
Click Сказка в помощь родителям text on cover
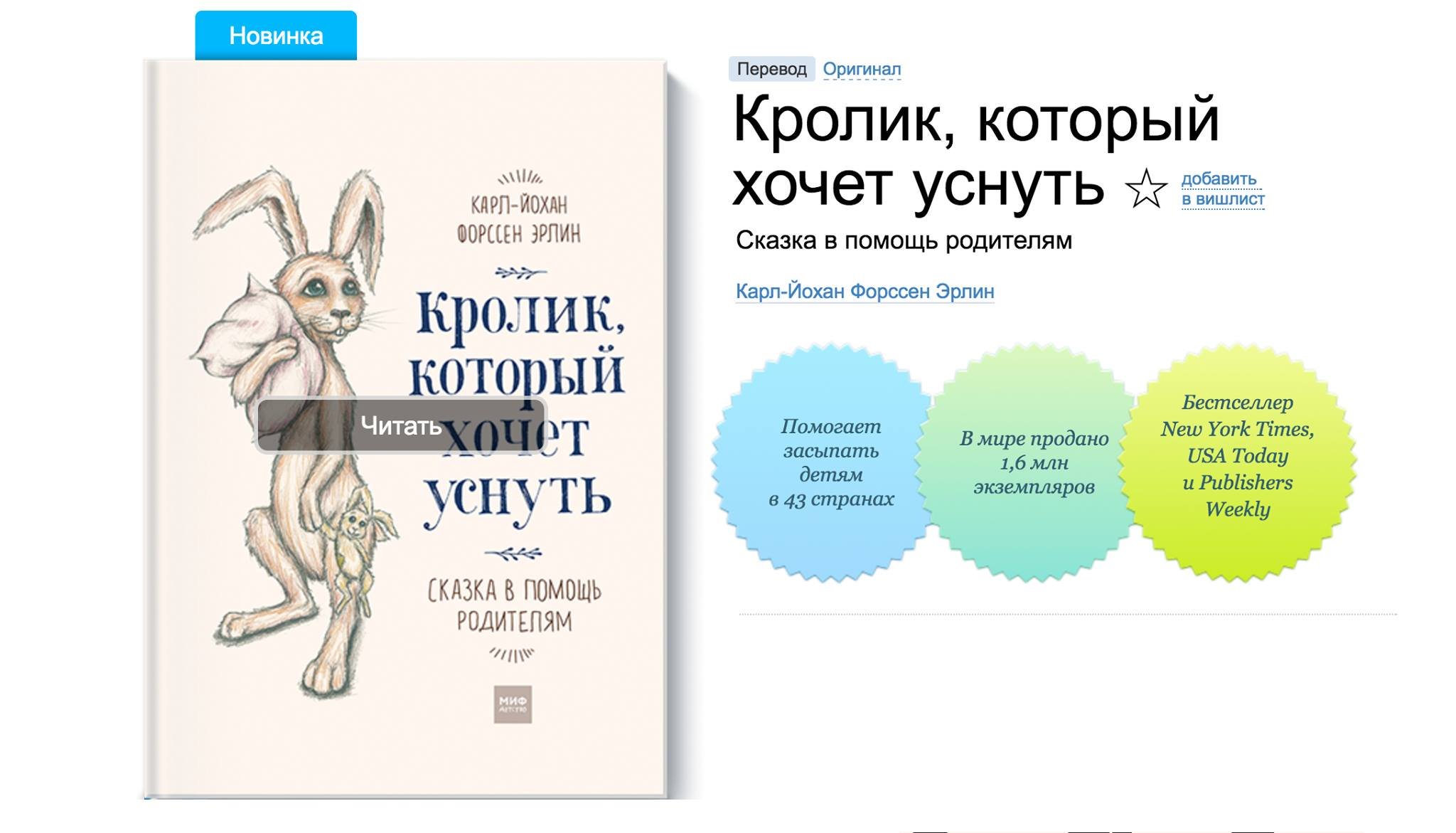tap(514, 605)
